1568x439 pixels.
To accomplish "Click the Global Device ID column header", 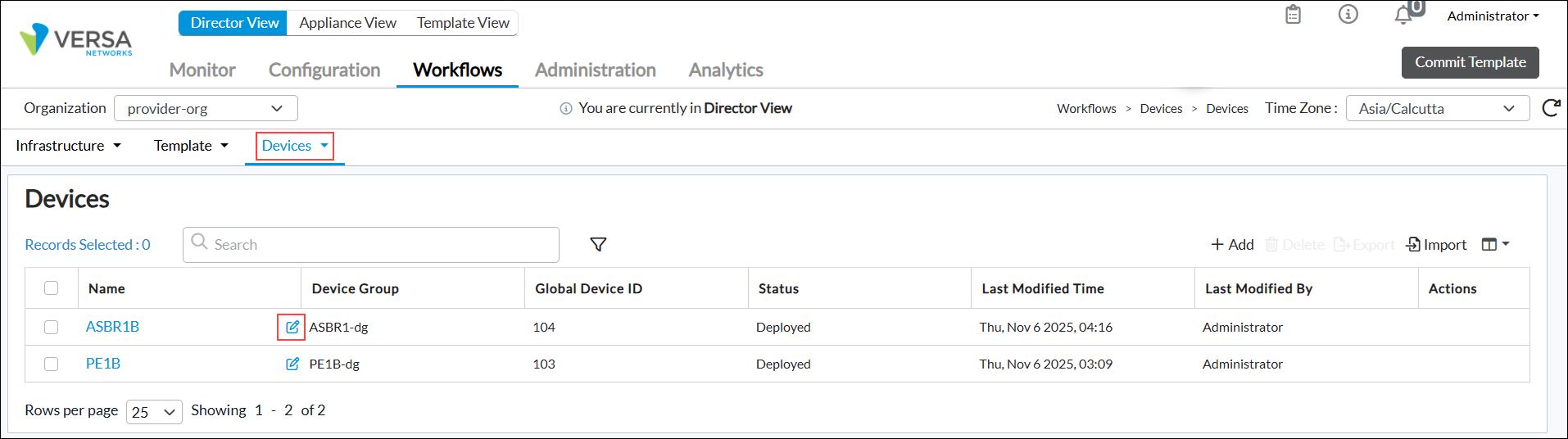I will coord(588,288).
